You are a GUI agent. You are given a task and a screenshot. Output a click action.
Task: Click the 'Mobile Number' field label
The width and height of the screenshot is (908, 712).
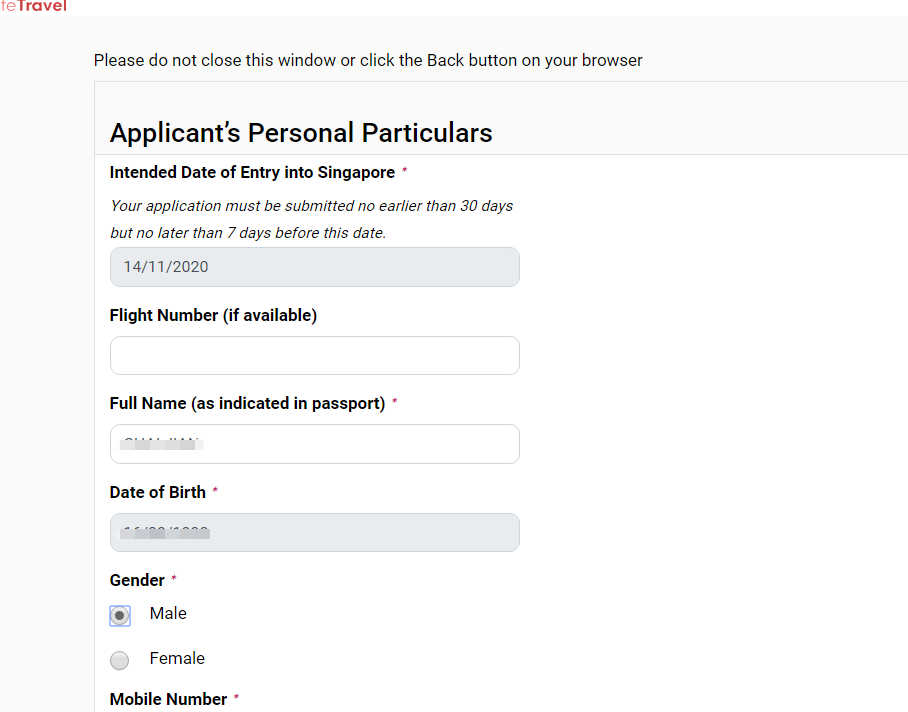pyautogui.click(x=168, y=699)
